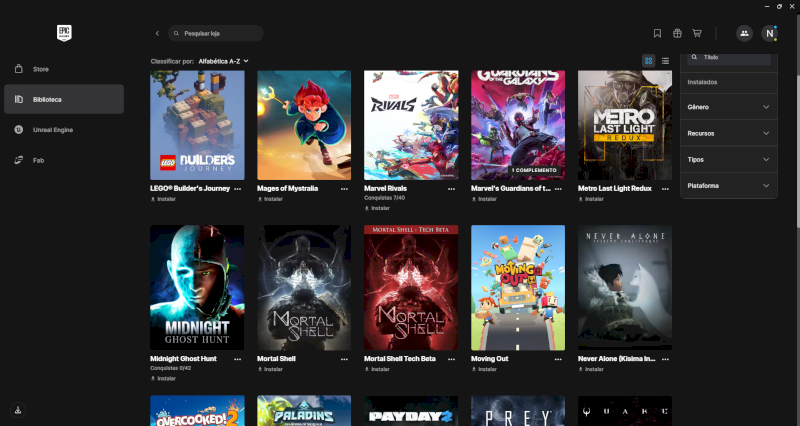Go back with the back arrow

click(x=157, y=33)
